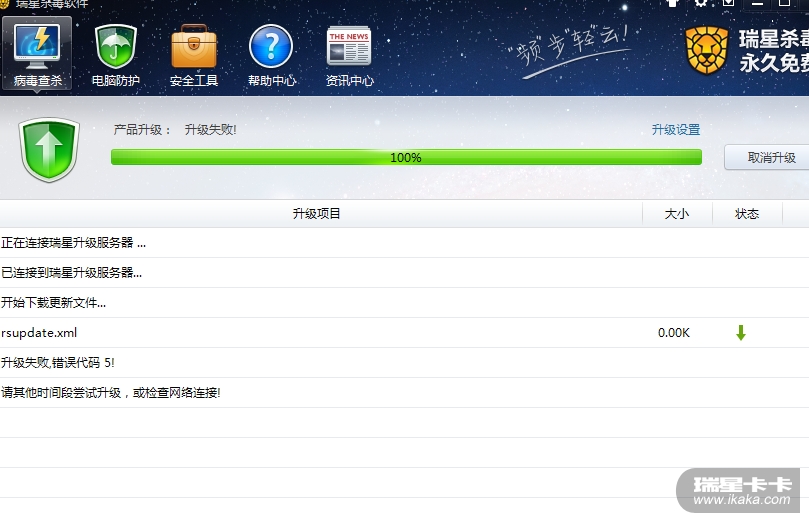Select the row 已连接到瑞星升级服务器
This screenshot has height=519, width=809.
point(404,272)
